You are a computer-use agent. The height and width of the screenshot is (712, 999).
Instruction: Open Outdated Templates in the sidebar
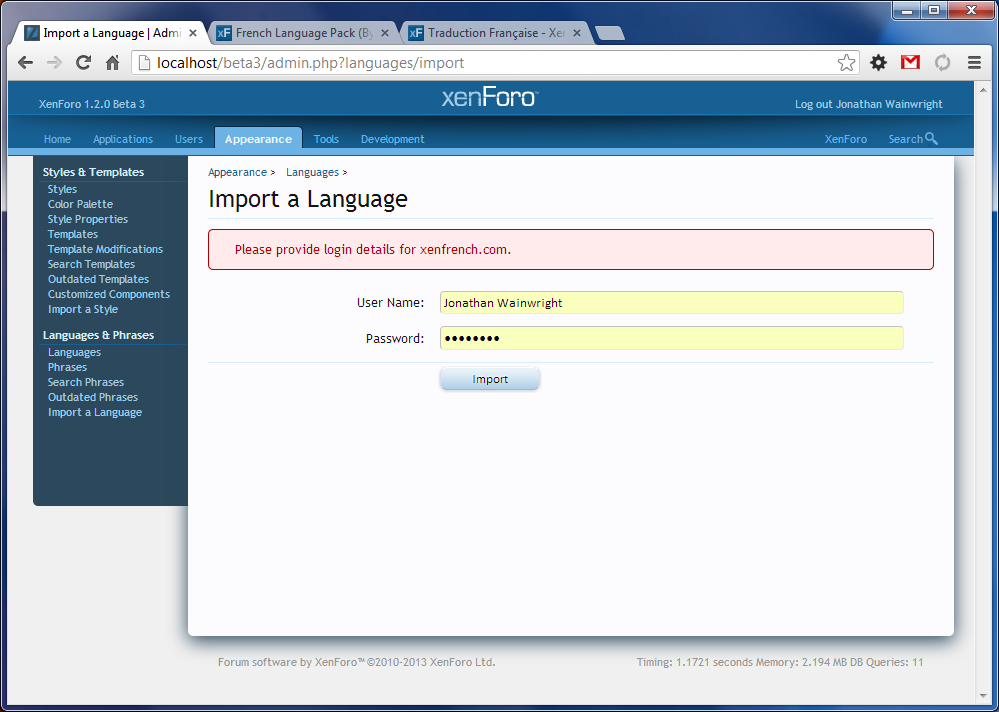[98, 279]
